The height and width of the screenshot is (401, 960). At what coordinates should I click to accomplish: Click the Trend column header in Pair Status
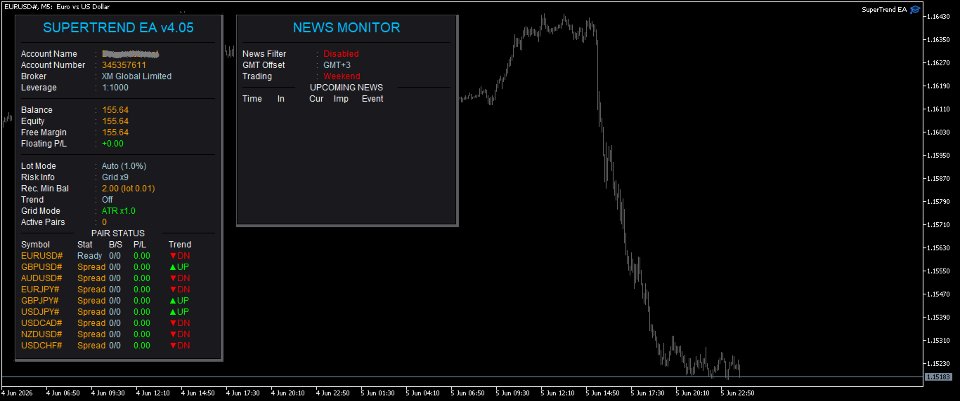point(180,244)
